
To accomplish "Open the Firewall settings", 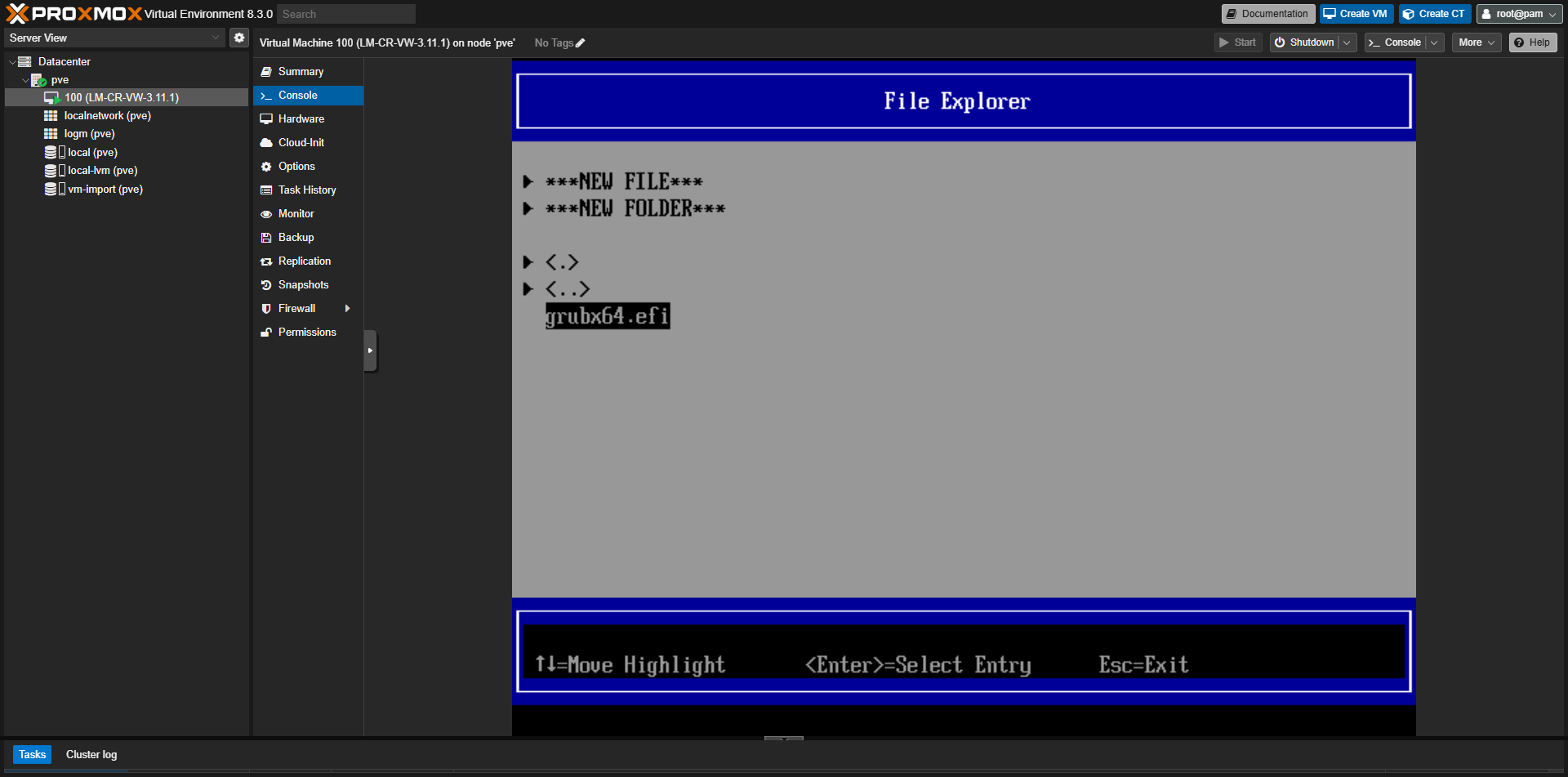I will (x=296, y=308).
